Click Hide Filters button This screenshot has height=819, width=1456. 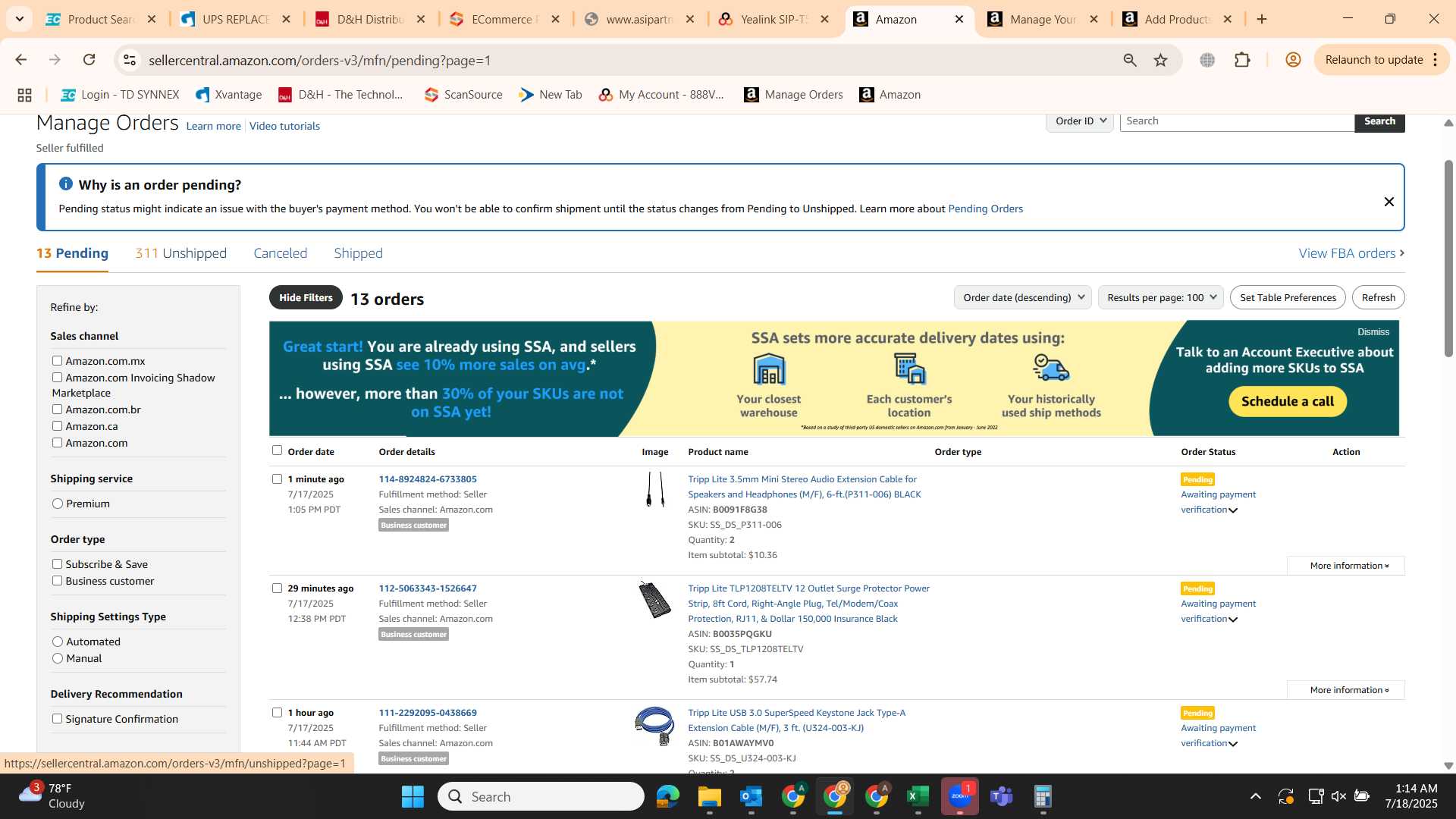[x=306, y=297]
